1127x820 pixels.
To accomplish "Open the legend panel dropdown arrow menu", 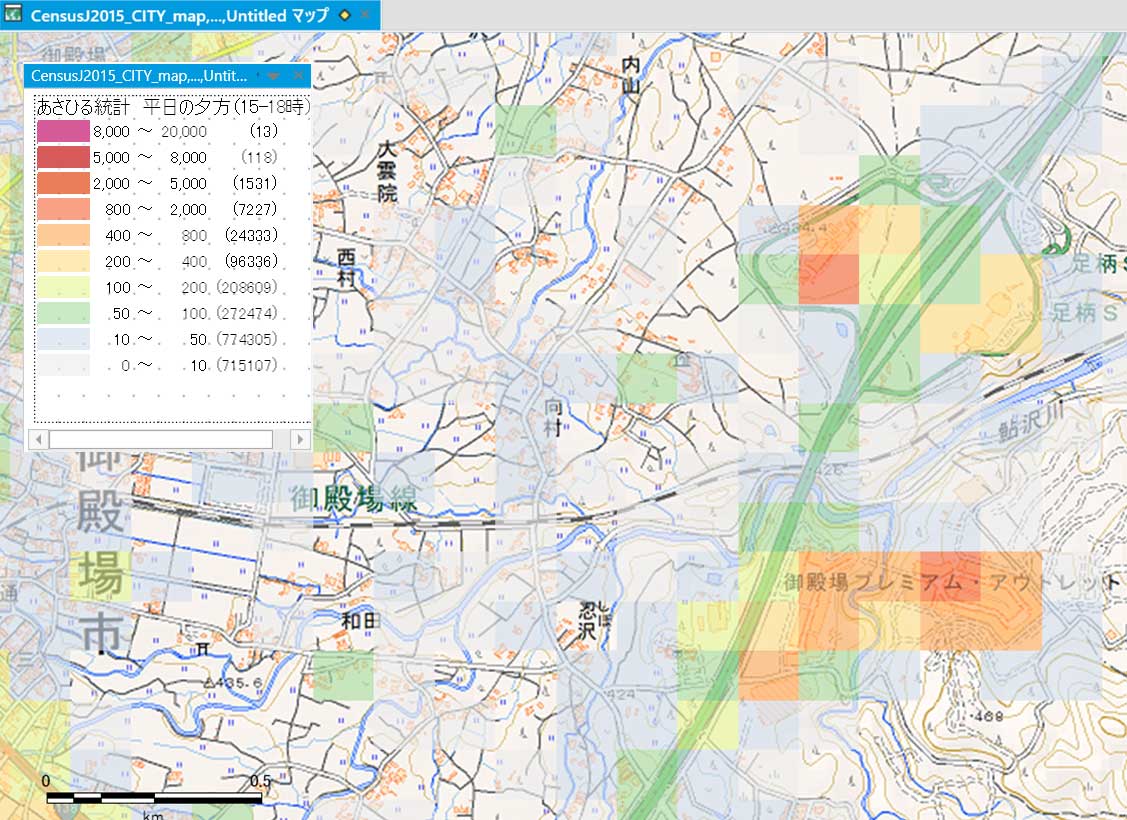I will [273, 76].
